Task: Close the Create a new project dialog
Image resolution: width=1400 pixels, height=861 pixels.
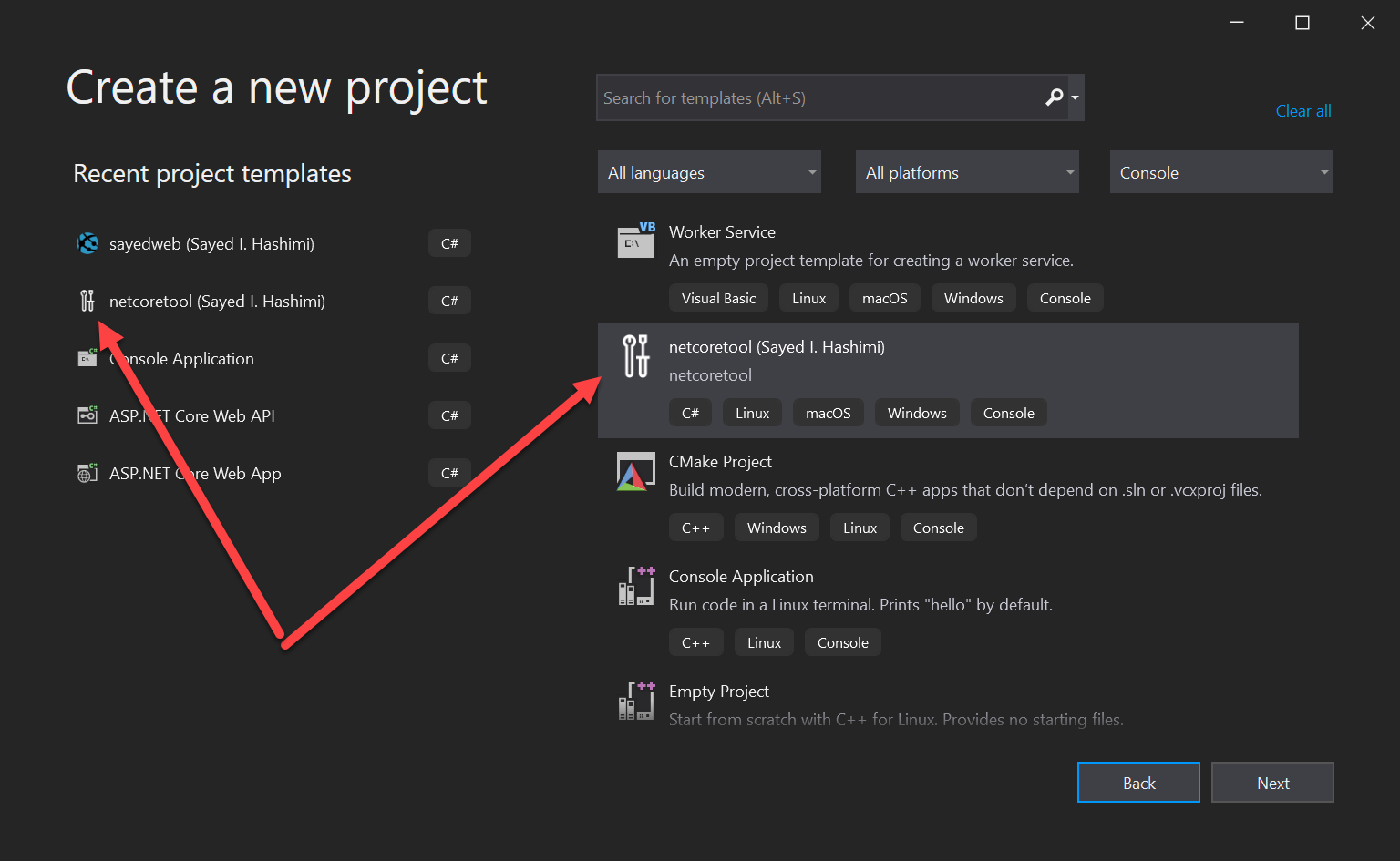Action: (1368, 23)
